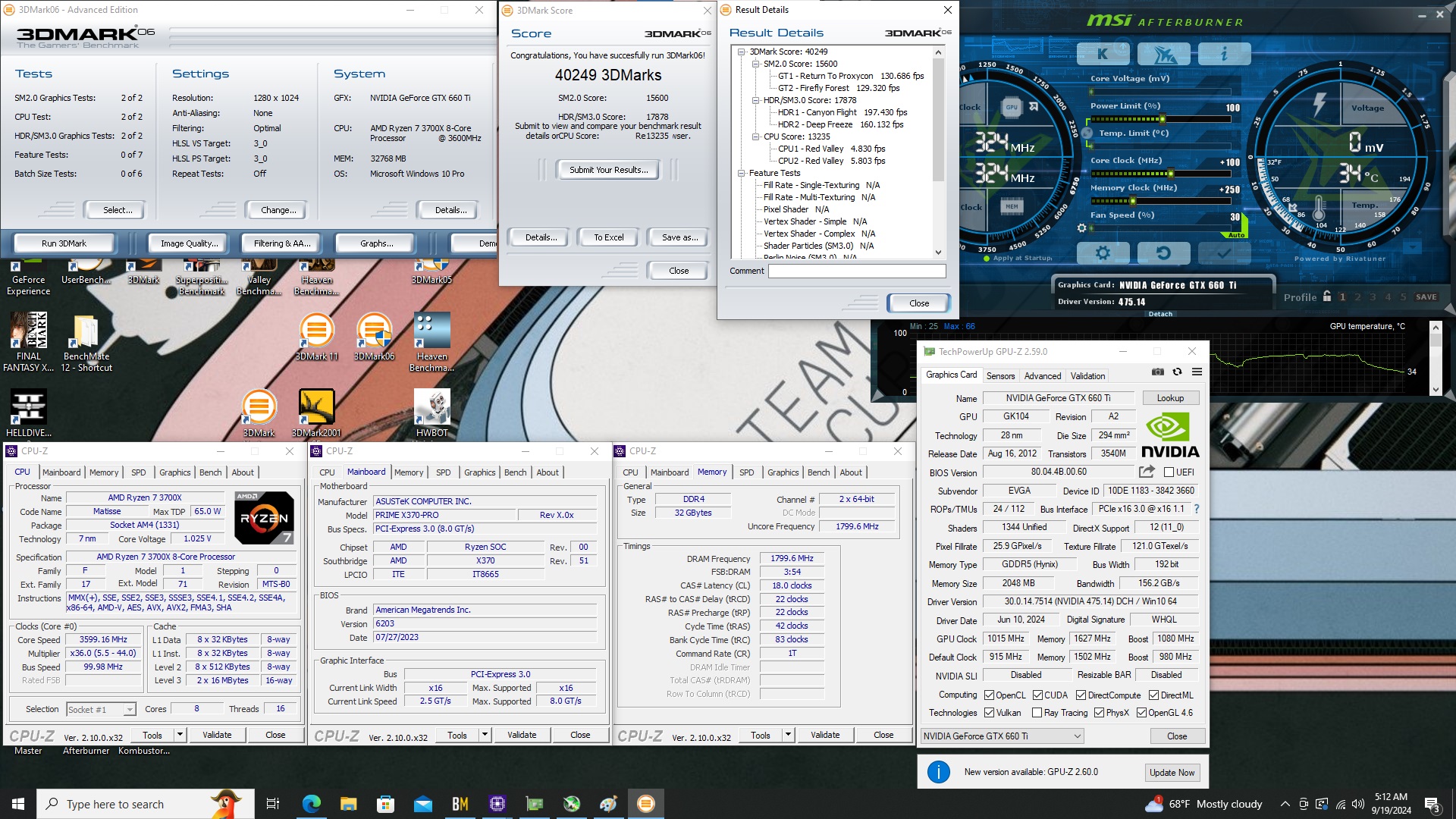Screen dimensions: 1456x819
Task: Toggle the Vulkan checkbox in GPU-Z
Action: [x=989, y=713]
